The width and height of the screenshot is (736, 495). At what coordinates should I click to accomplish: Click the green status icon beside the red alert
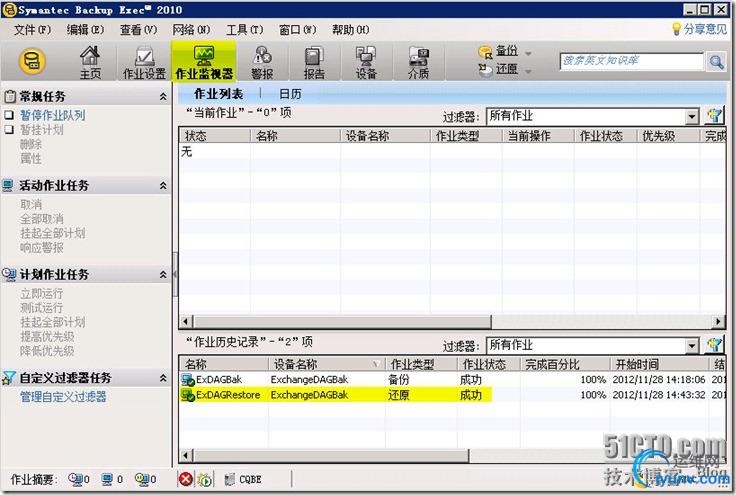click(205, 479)
